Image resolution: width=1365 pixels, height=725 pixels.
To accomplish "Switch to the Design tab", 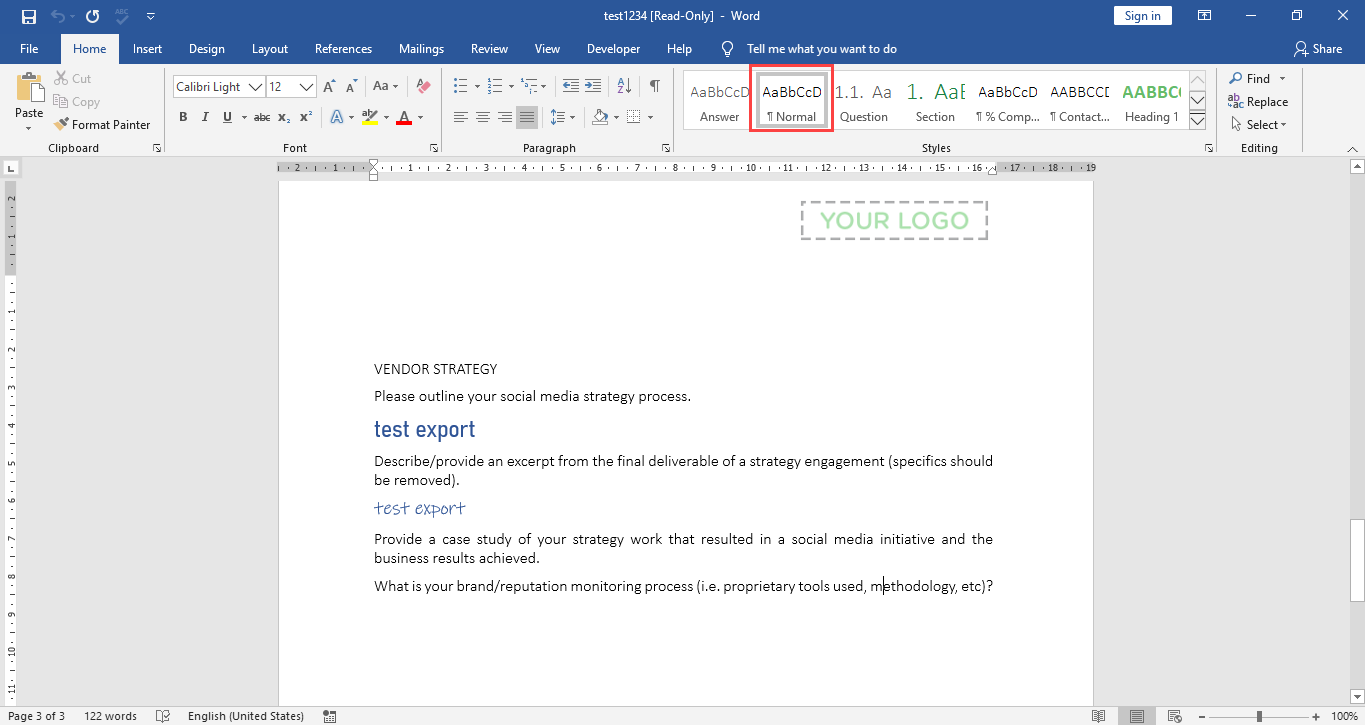I will [207, 48].
